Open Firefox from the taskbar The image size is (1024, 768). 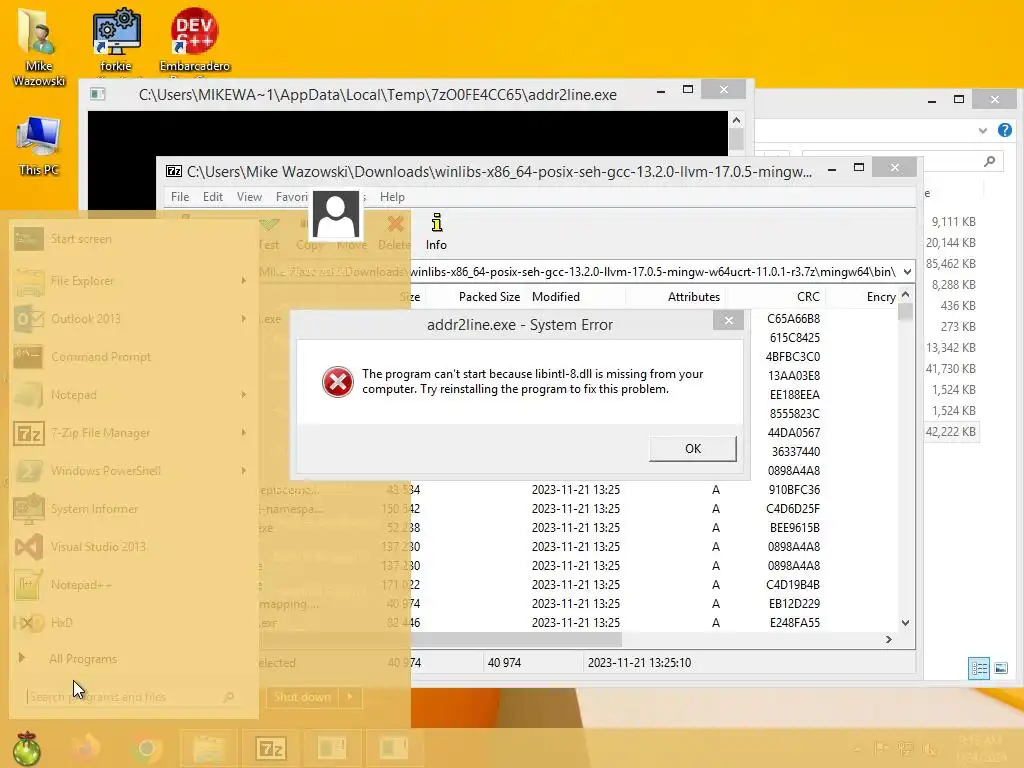point(86,748)
